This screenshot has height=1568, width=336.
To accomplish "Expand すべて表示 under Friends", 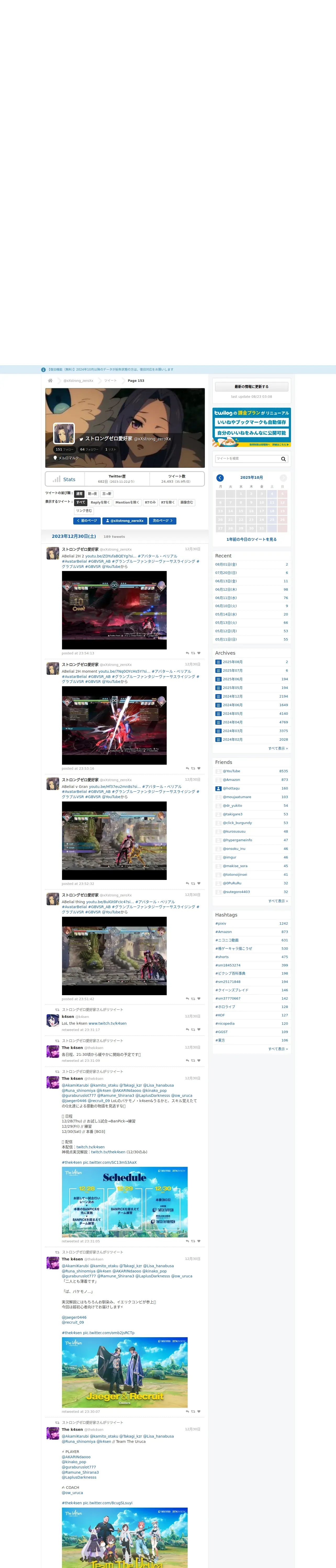I will (278, 901).
